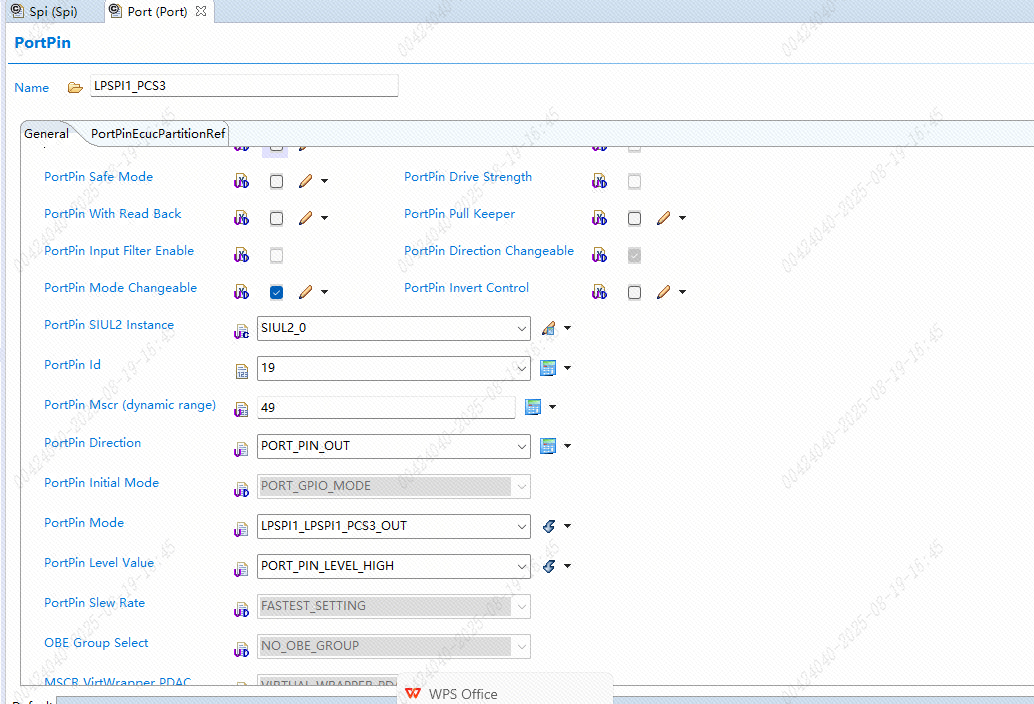Uncheck the PortPin Mode Changeable checkbox

(x=276, y=292)
